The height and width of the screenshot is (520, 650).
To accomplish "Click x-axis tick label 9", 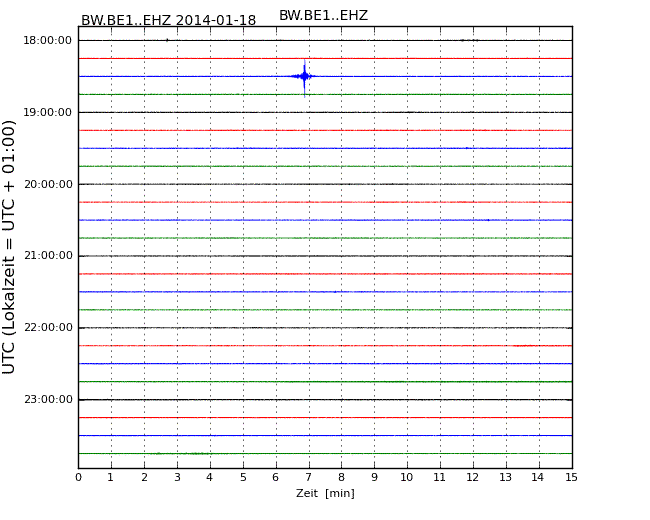I will click(x=374, y=477).
